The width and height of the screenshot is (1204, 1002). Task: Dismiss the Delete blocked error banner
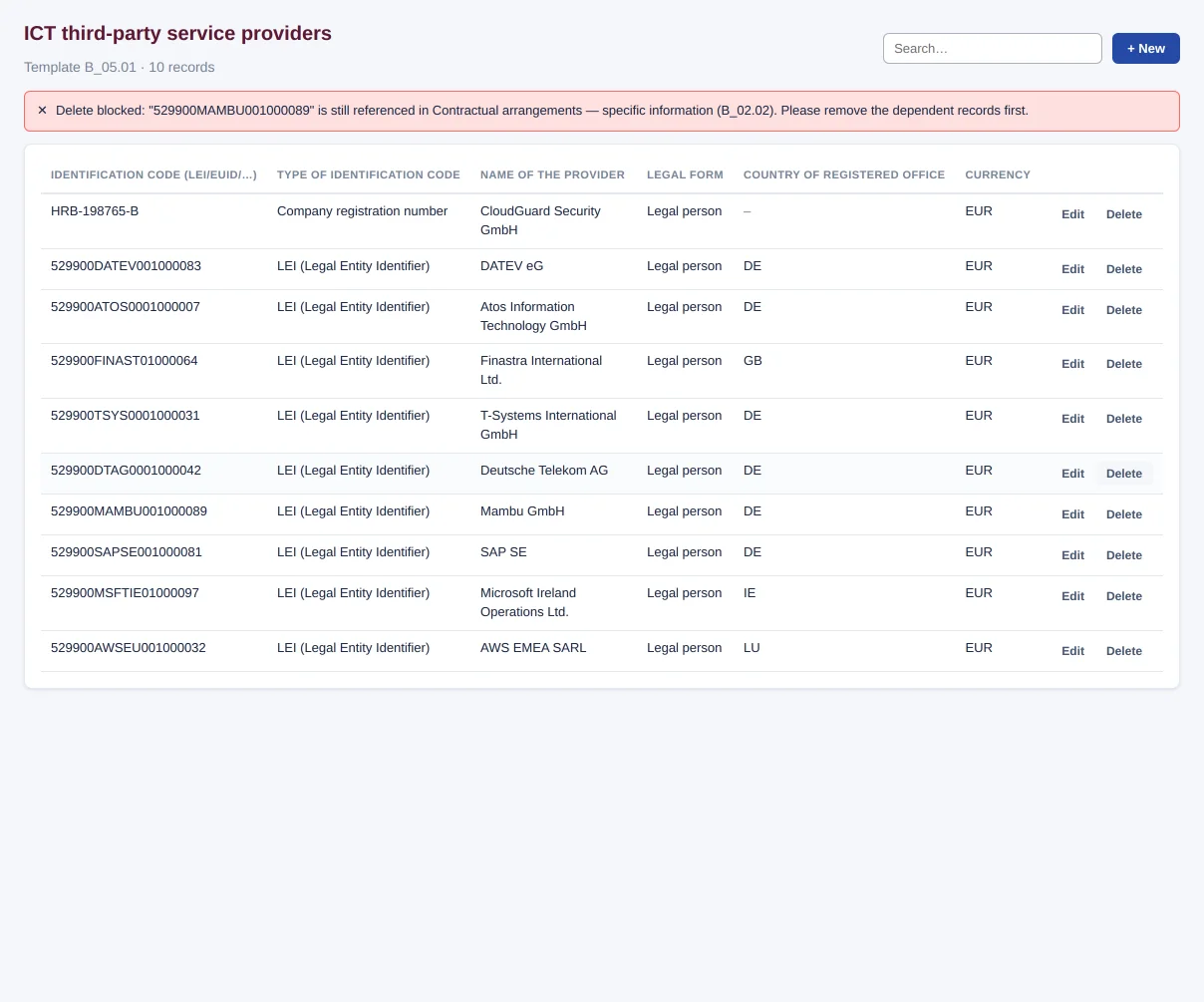tap(42, 111)
